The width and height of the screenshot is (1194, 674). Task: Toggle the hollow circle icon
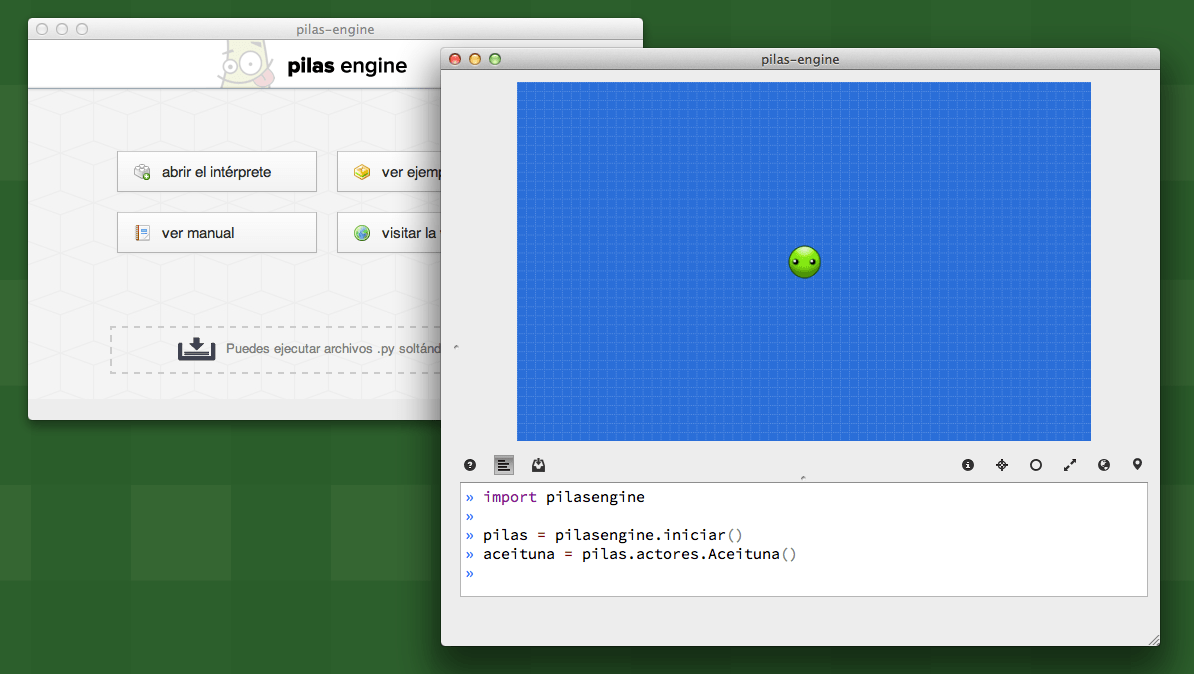[1036, 465]
